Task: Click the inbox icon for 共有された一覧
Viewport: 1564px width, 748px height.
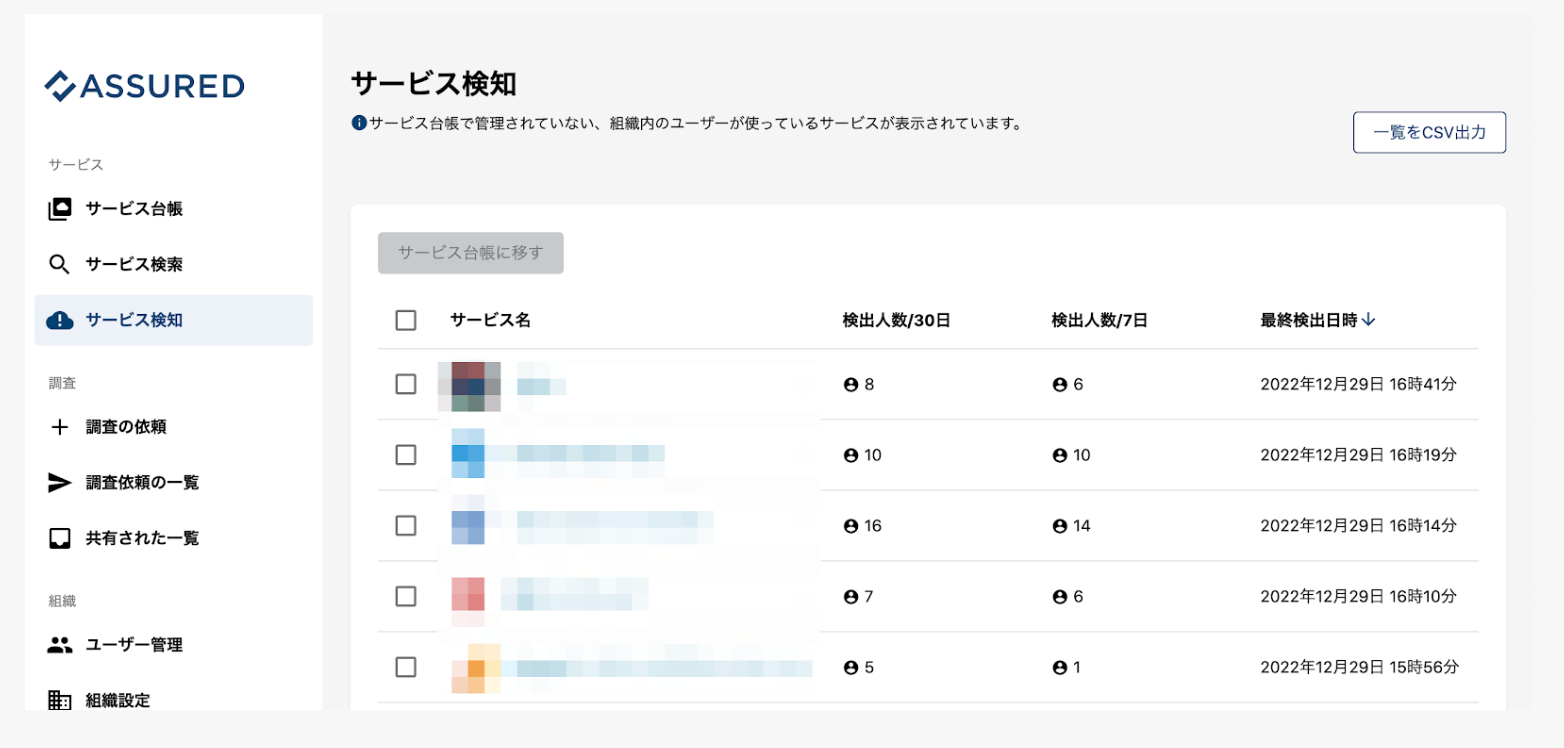Action: point(60,538)
